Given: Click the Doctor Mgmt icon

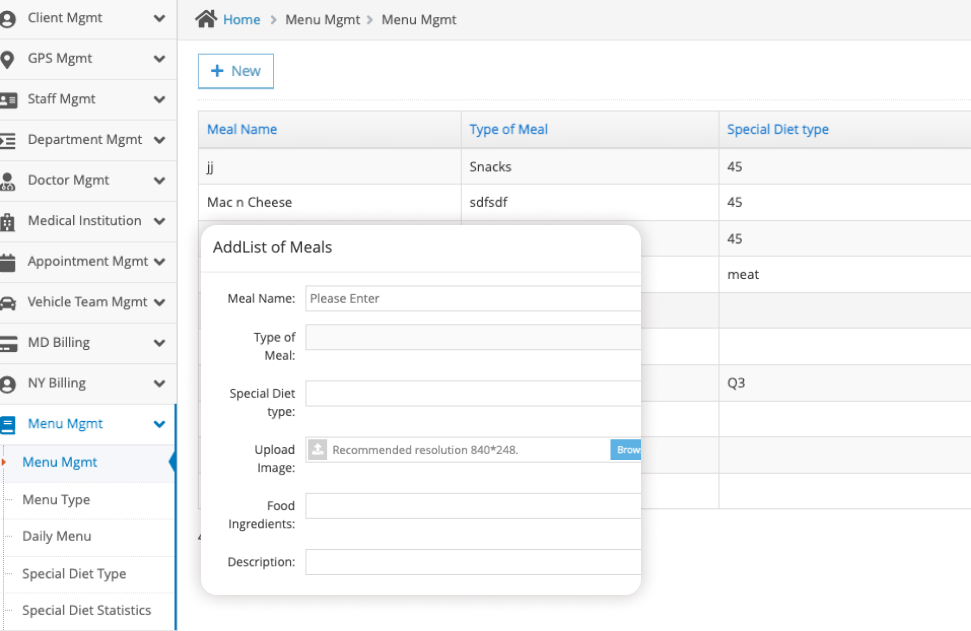Looking at the screenshot, I should click(8, 181).
